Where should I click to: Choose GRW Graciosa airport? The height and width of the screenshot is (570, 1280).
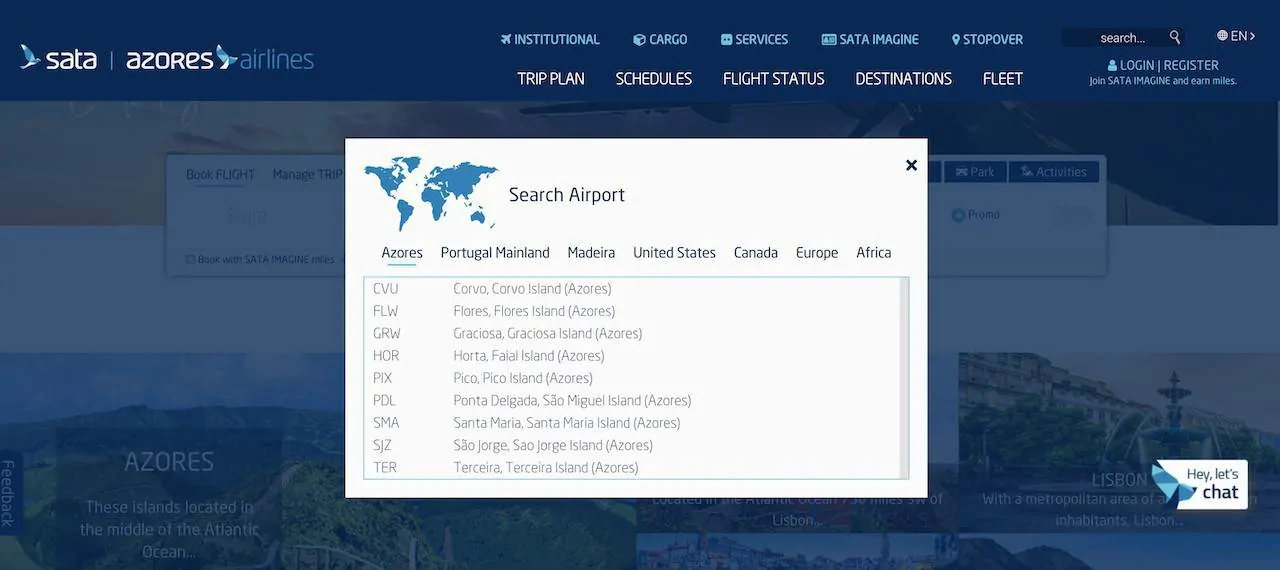click(632, 334)
